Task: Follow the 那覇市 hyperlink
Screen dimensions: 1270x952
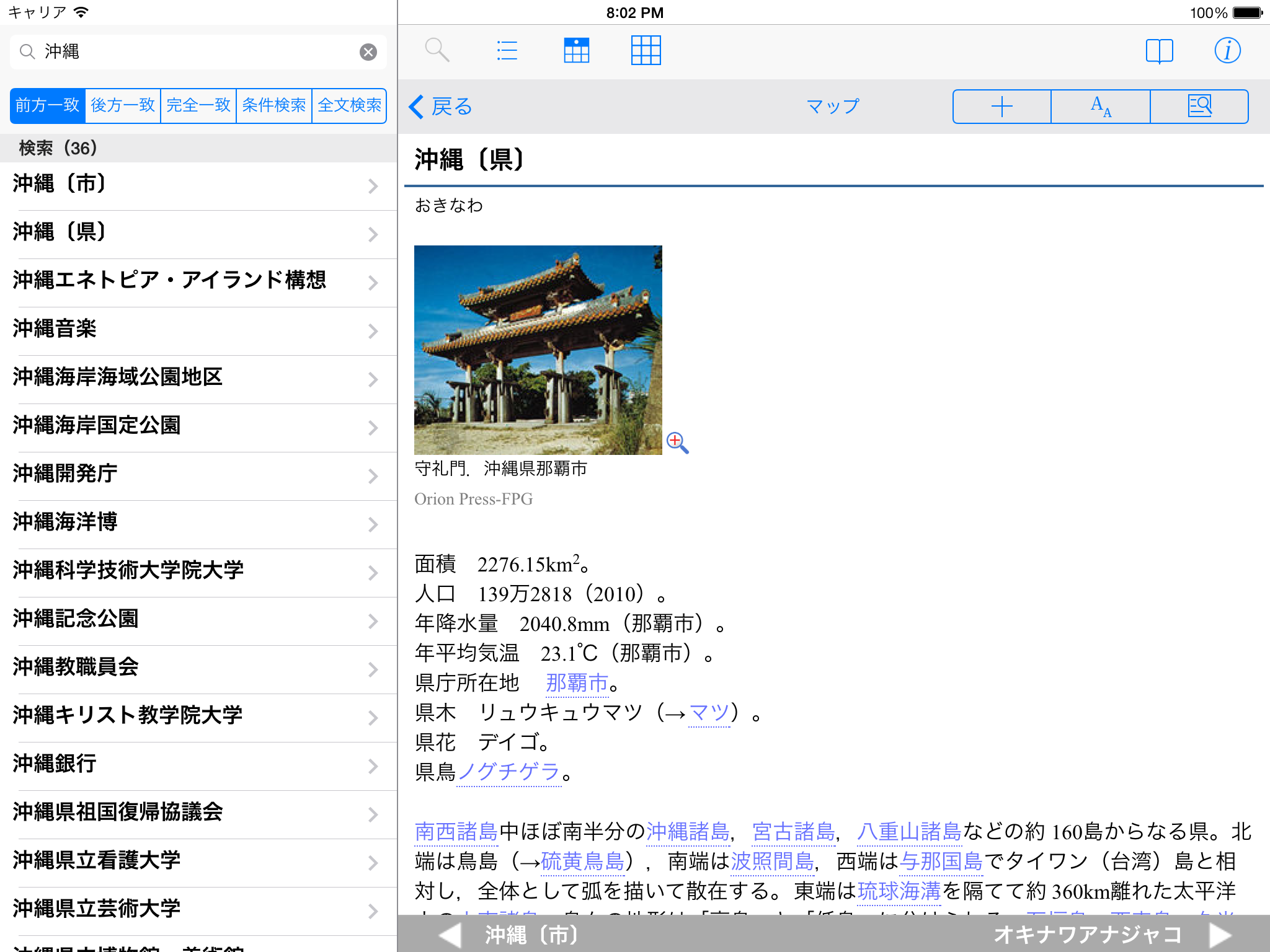Action: [x=576, y=683]
